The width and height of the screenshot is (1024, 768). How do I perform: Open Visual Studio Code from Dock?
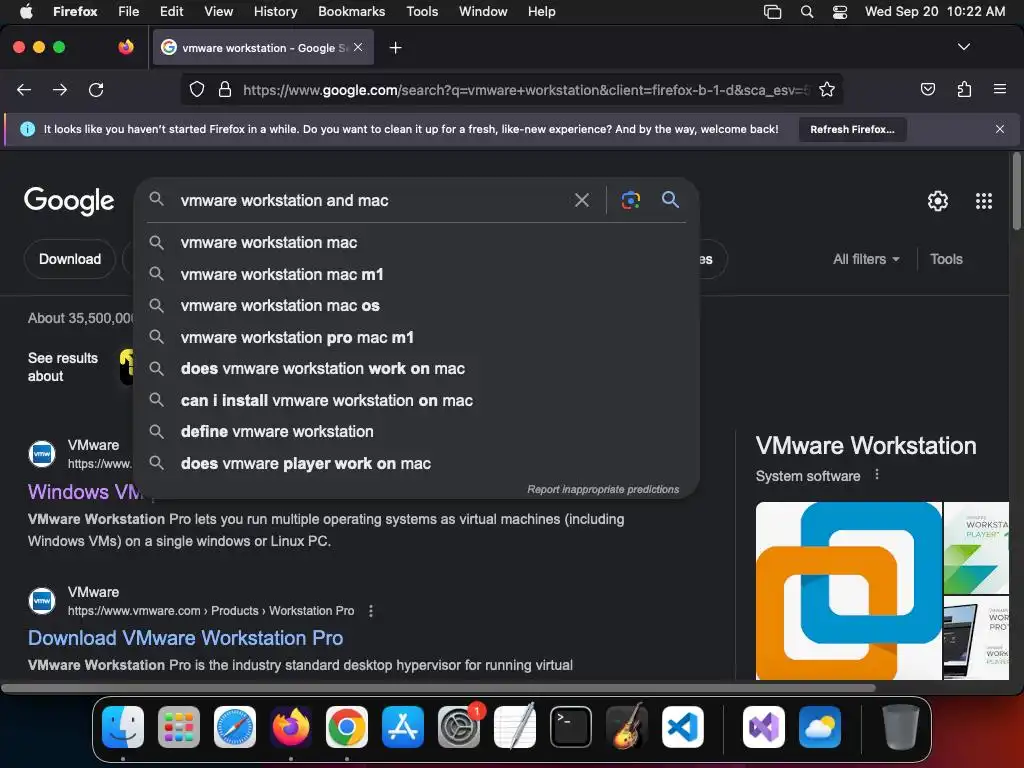[x=682, y=727]
